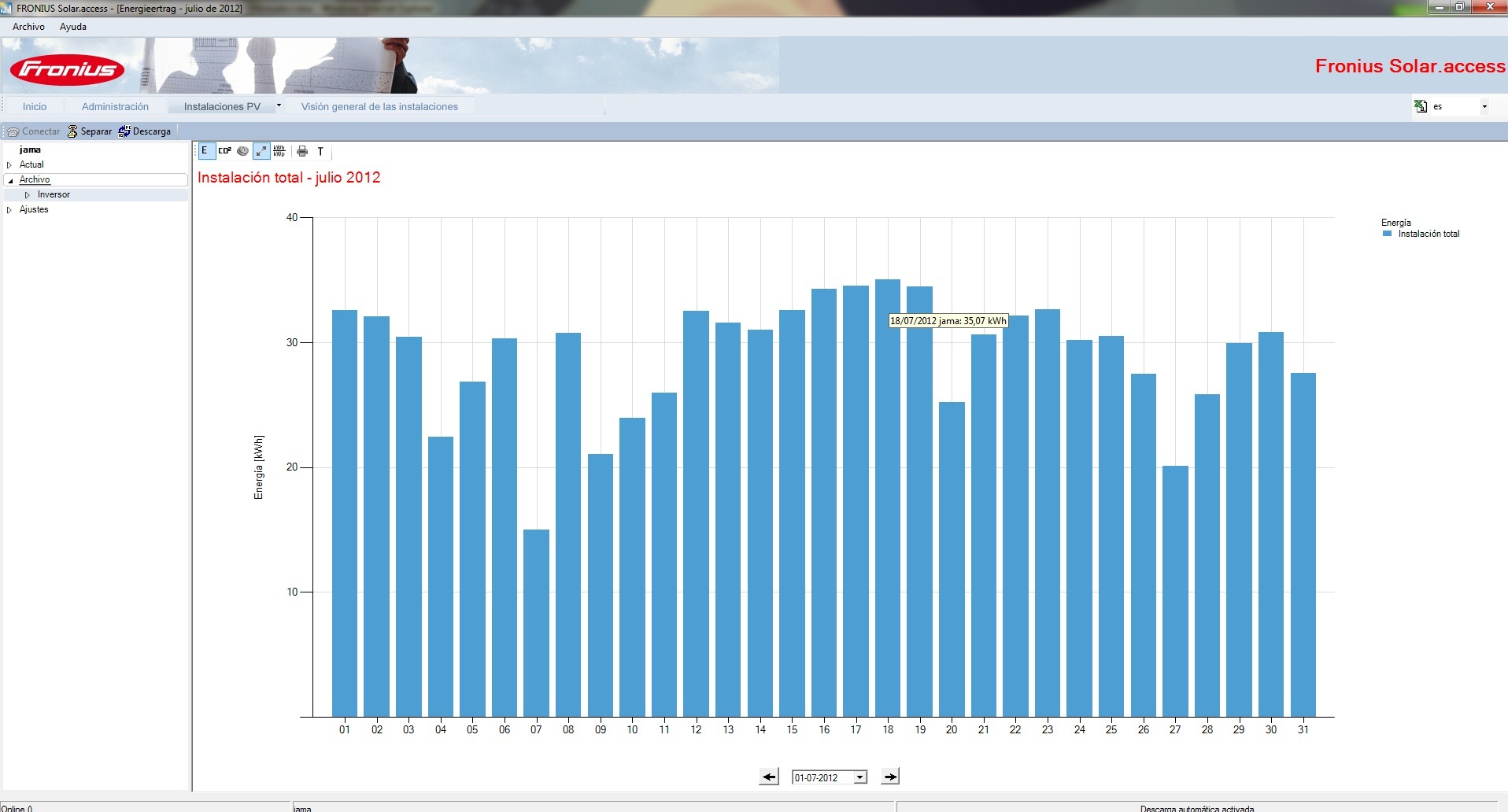Viewport: 1508px width, 812px height.
Task: Open the language selector dropdown es
Action: (1484, 106)
